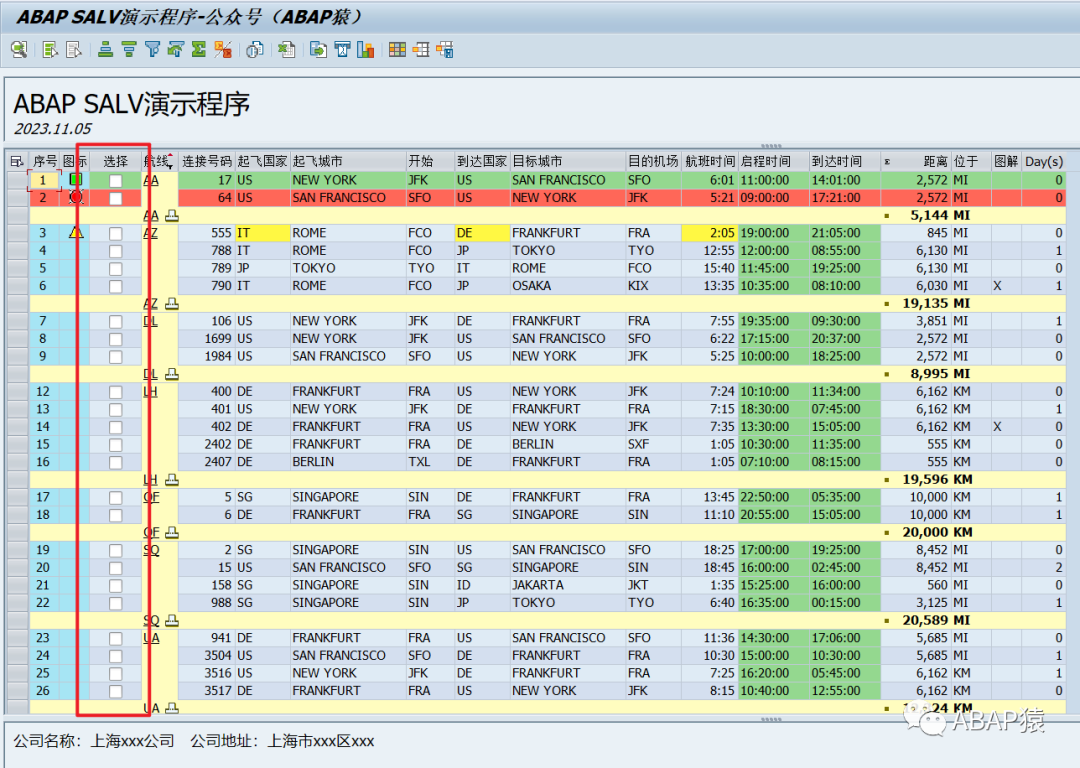Click the DL airline hotspot link
The image size is (1080, 768).
(x=150, y=322)
